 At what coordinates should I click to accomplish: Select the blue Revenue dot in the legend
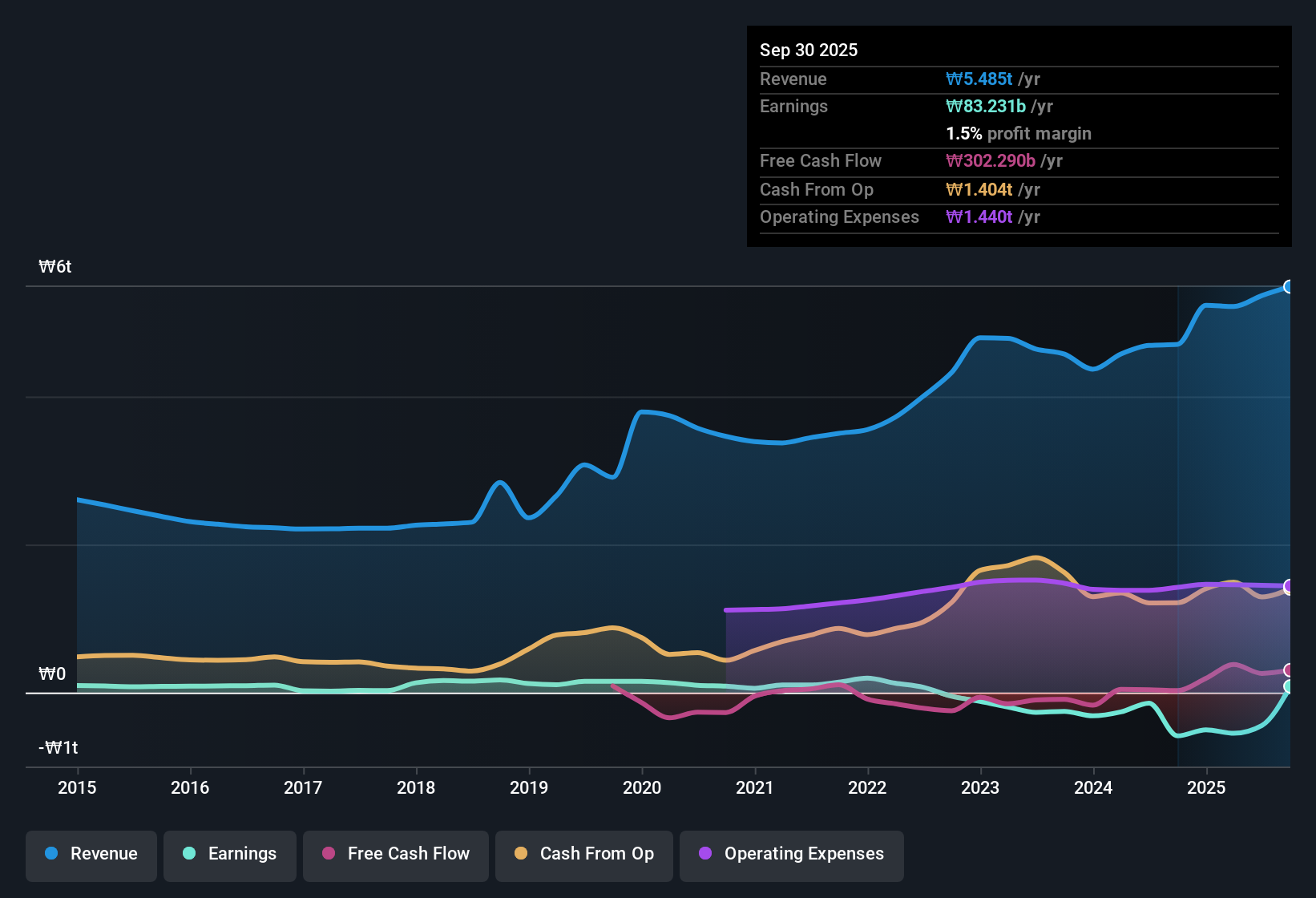(x=51, y=854)
